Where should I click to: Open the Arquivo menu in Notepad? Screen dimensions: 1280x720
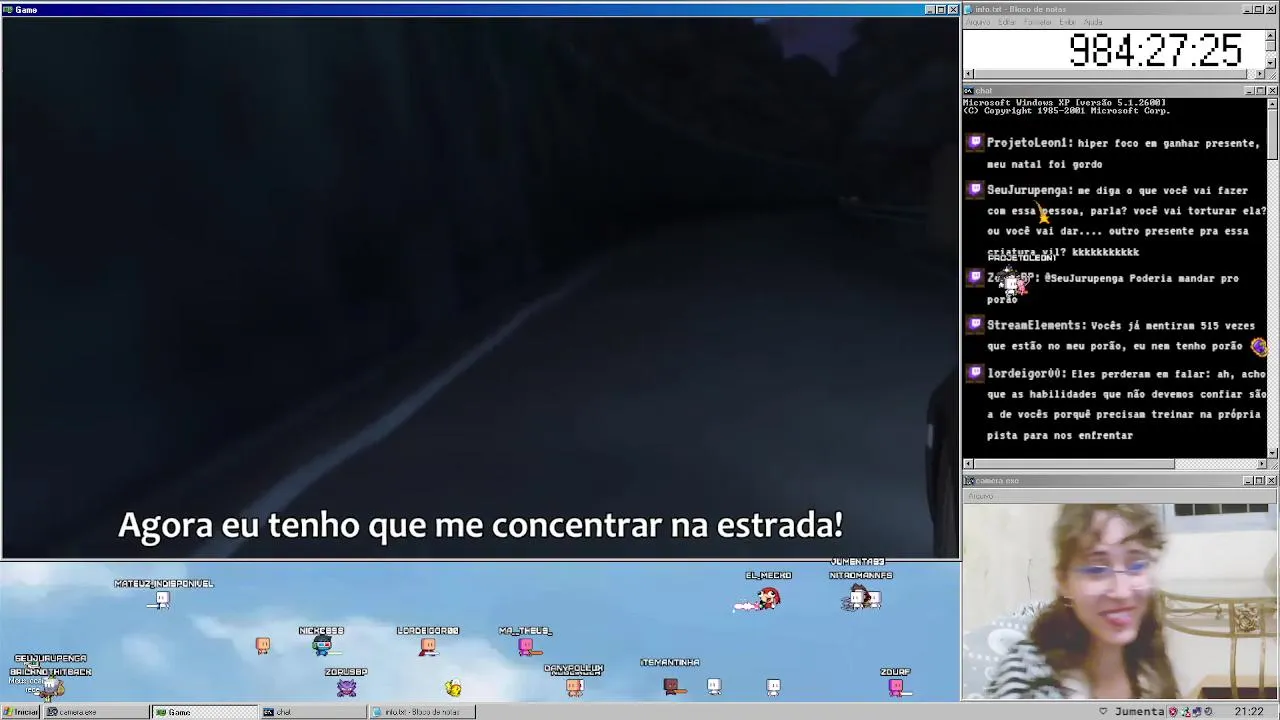click(978, 22)
